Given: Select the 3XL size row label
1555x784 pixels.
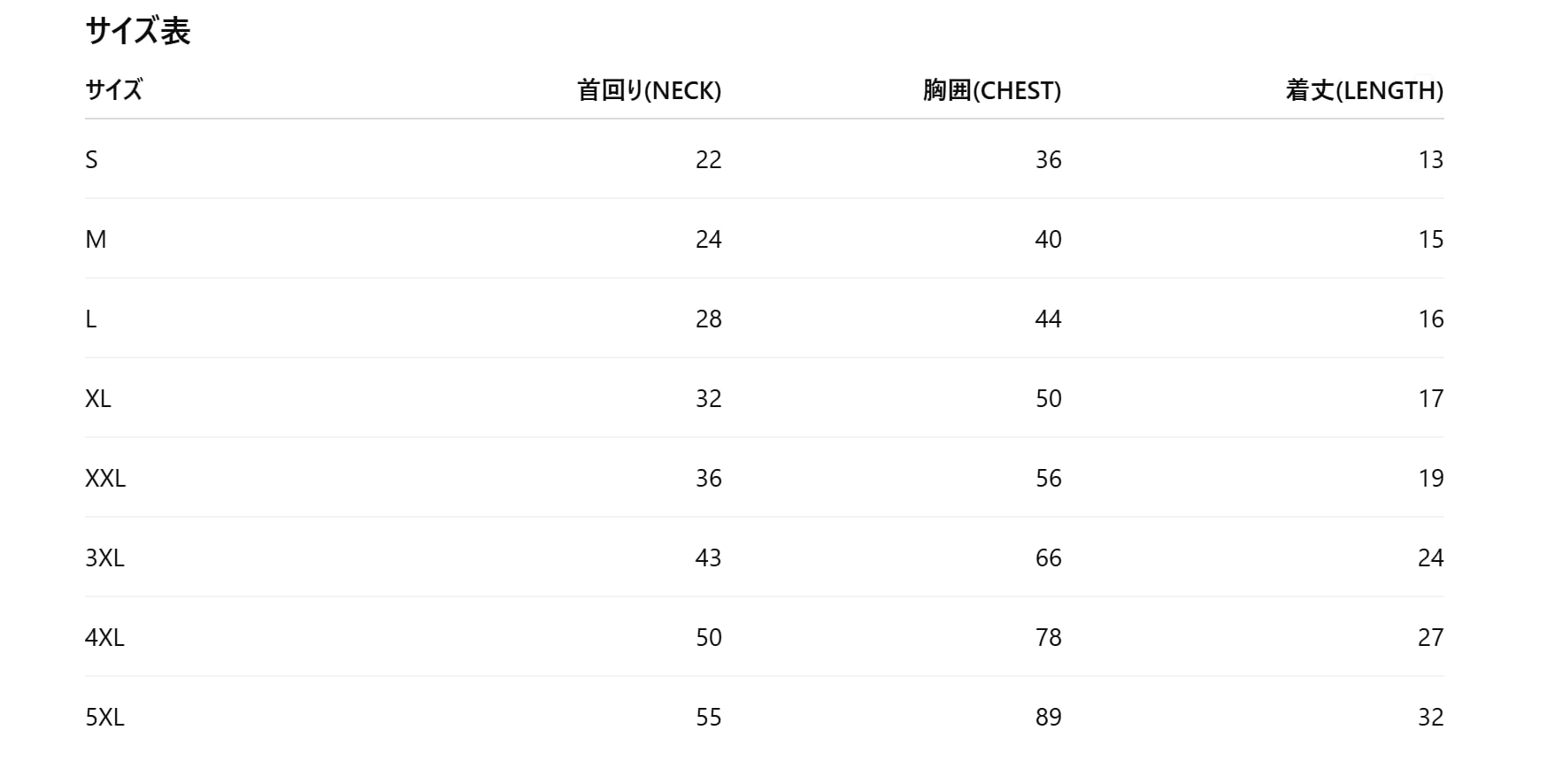Looking at the screenshot, I should tap(104, 558).
